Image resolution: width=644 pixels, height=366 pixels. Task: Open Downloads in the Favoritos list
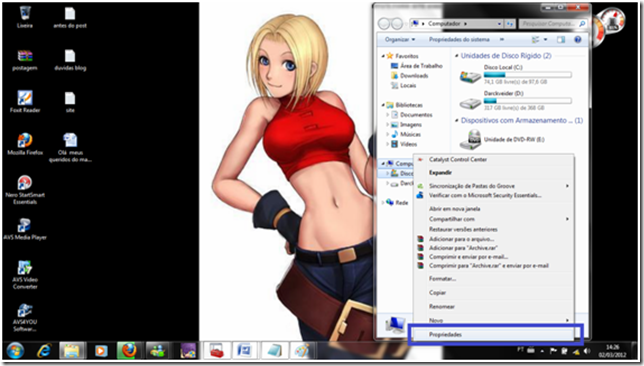pyautogui.click(x=409, y=76)
